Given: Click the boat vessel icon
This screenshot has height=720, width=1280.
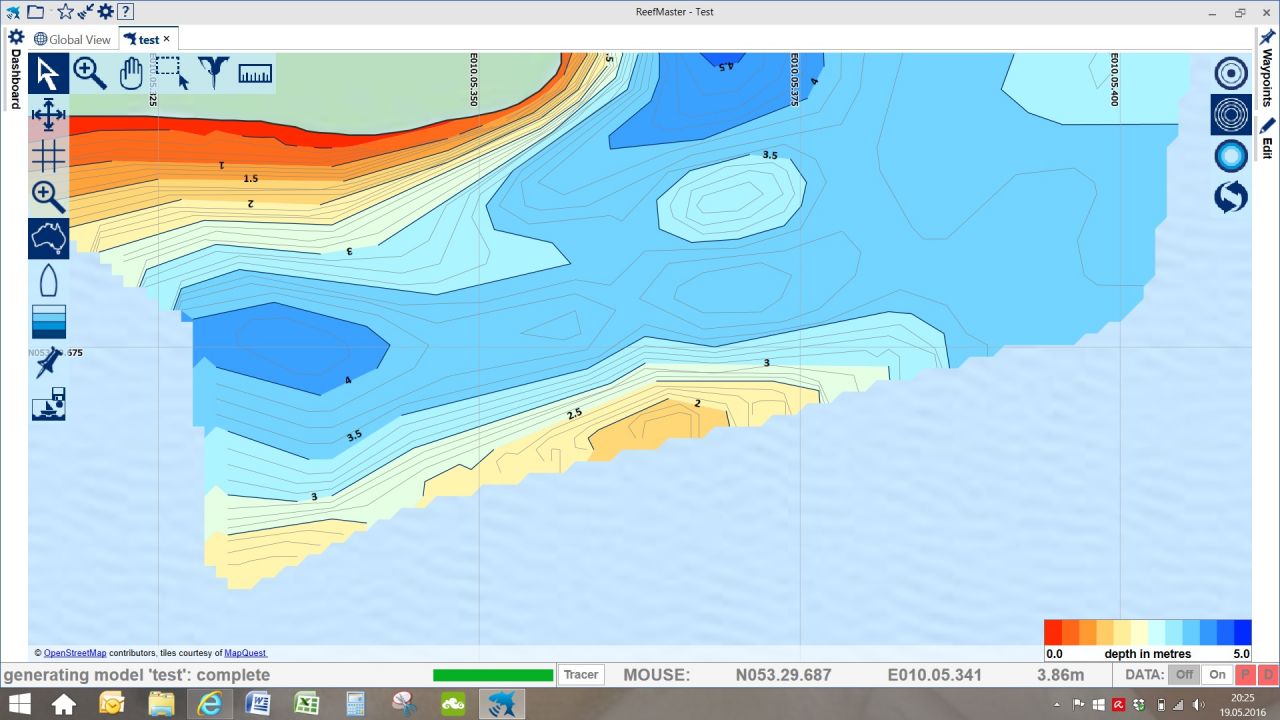Looking at the screenshot, I should [48, 280].
